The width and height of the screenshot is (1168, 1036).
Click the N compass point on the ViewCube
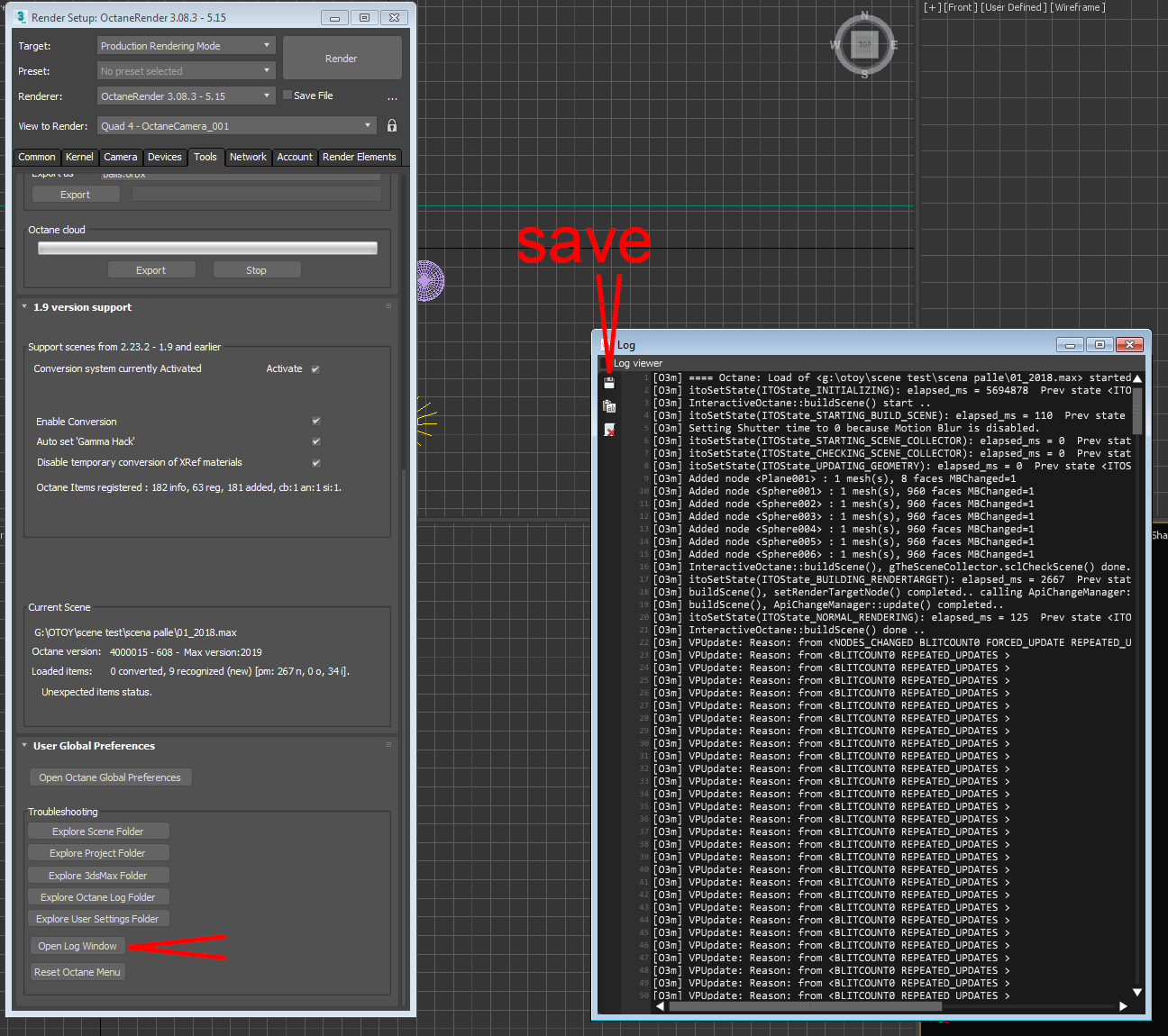click(x=865, y=15)
